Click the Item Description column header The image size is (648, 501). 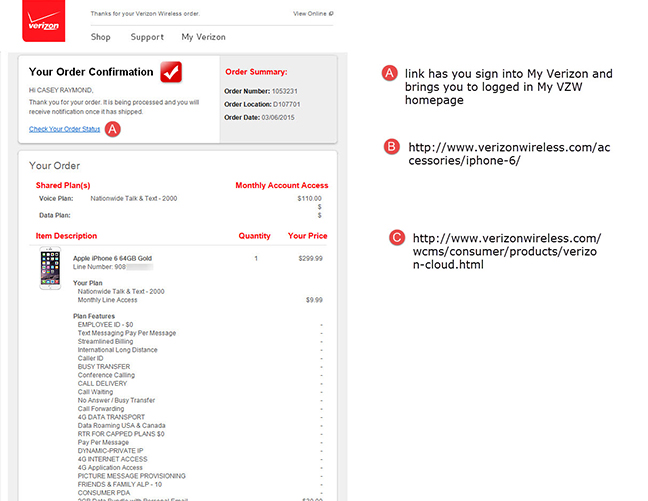coord(66,236)
